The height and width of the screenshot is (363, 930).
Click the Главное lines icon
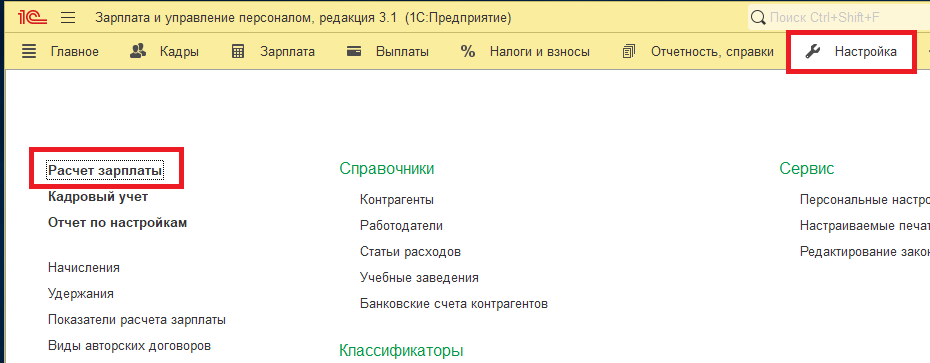(x=29, y=52)
